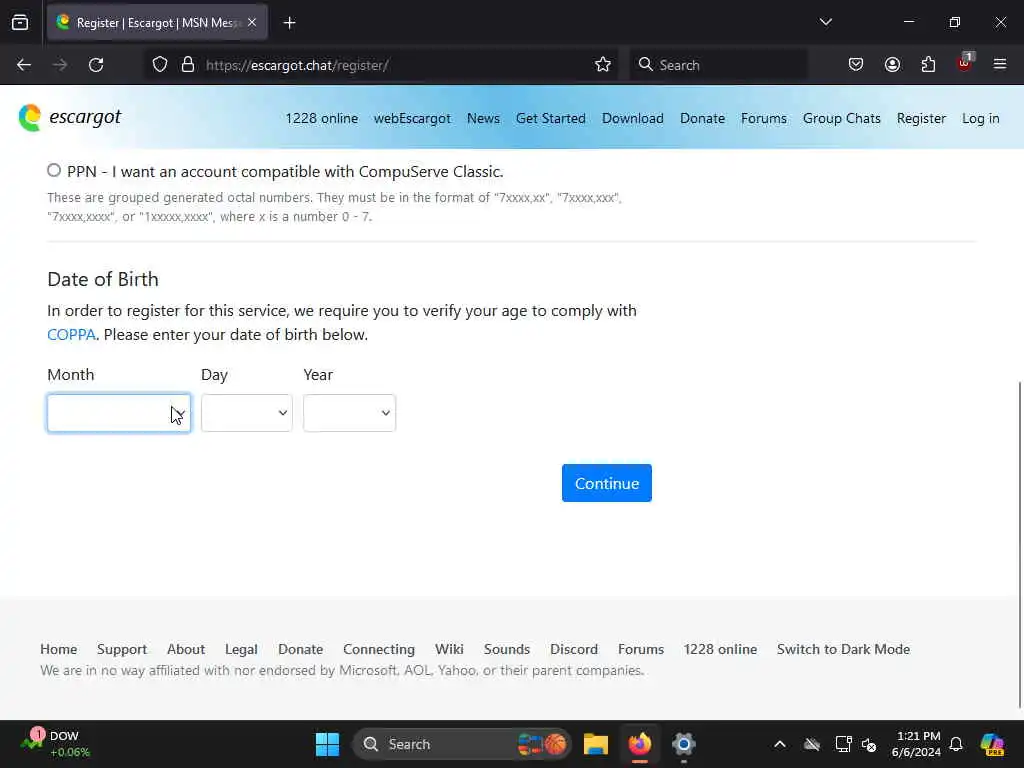The height and width of the screenshot is (768, 1024).
Task: Reload the page with the refresh icon
Action: 96,65
